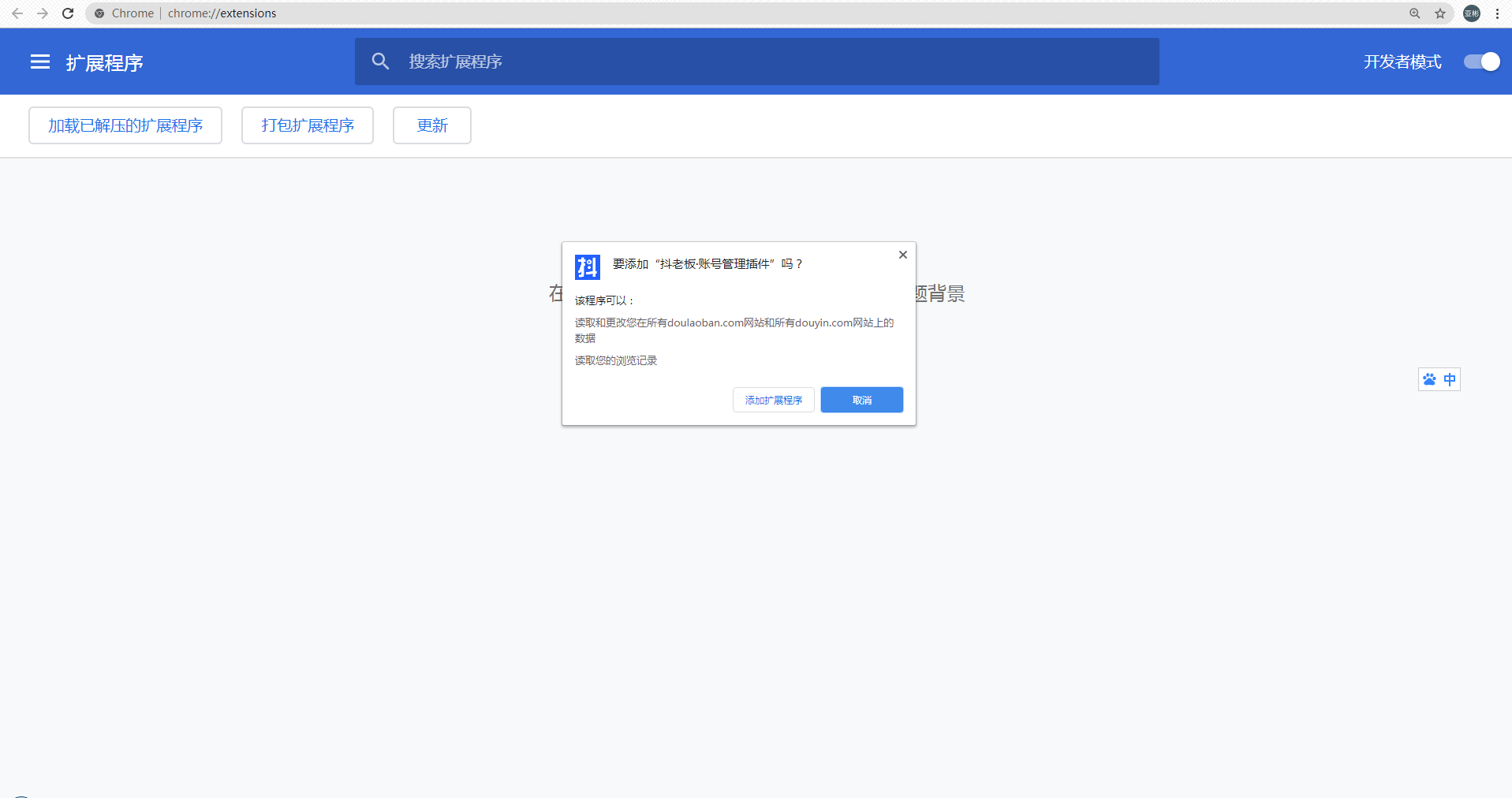Click the 该程序可以： text in the dialog
Image resolution: width=1512 pixels, height=798 pixels.
click(x=604, y=300)
